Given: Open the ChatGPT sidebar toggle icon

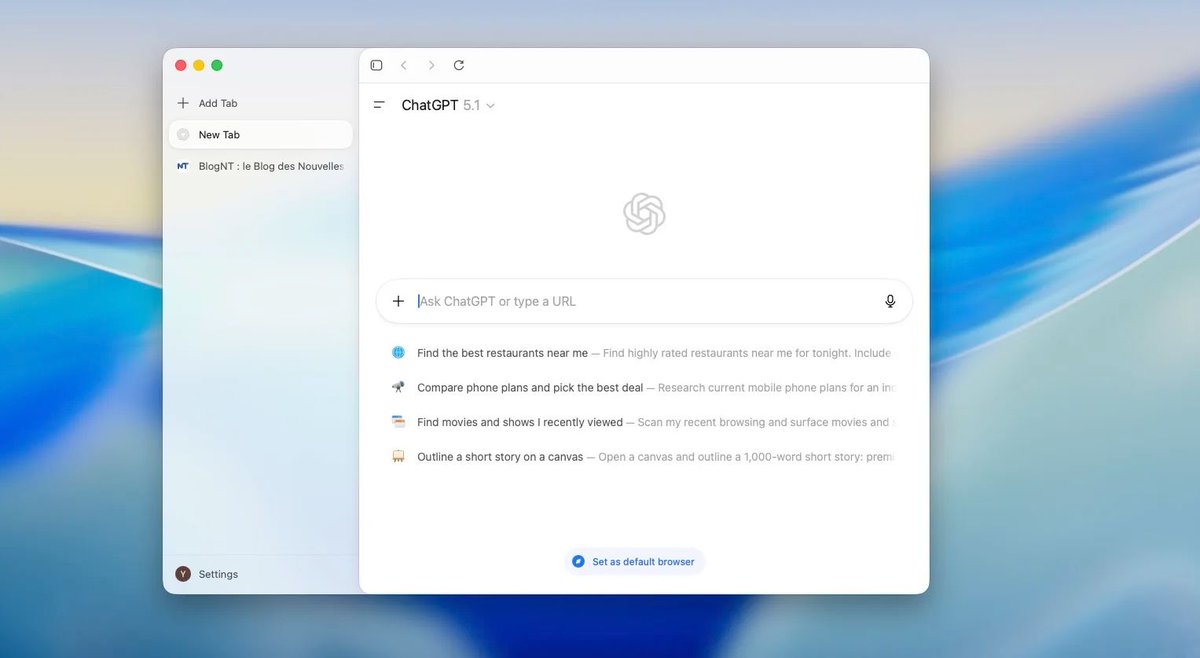Looking at the screenshot, I should click(379, 104).
